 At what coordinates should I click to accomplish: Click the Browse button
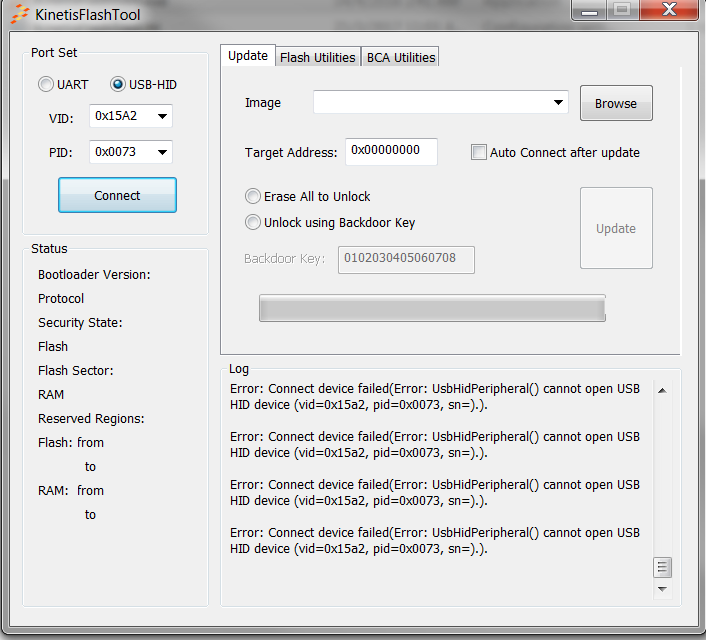tap(616, 103)
